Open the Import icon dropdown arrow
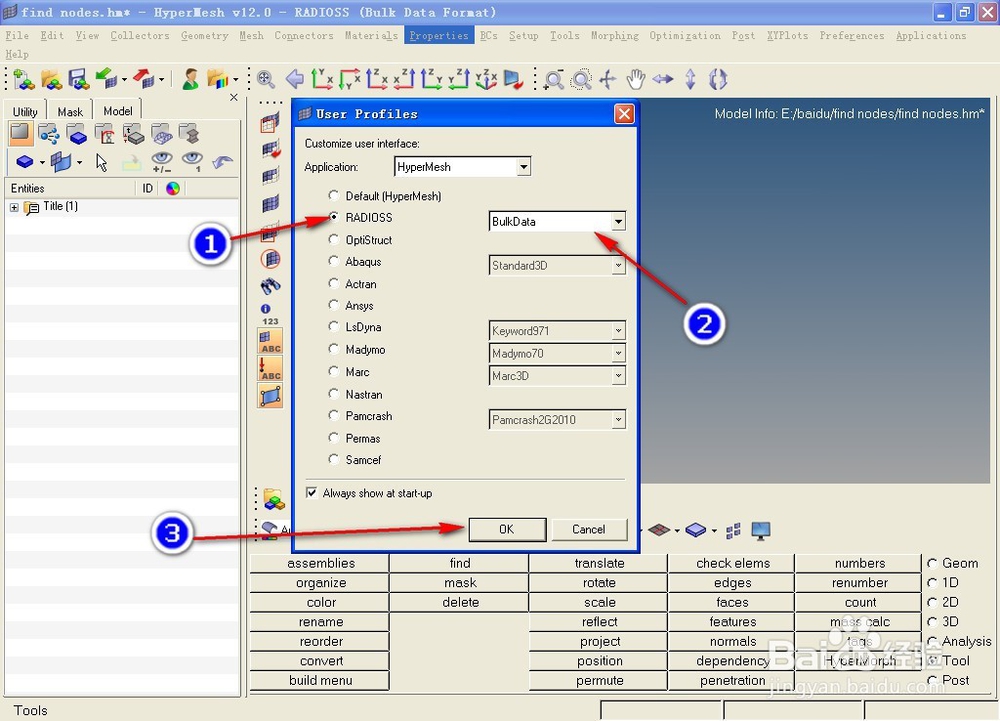Viewport: 1000px width, 721px height. pos(124,80)
